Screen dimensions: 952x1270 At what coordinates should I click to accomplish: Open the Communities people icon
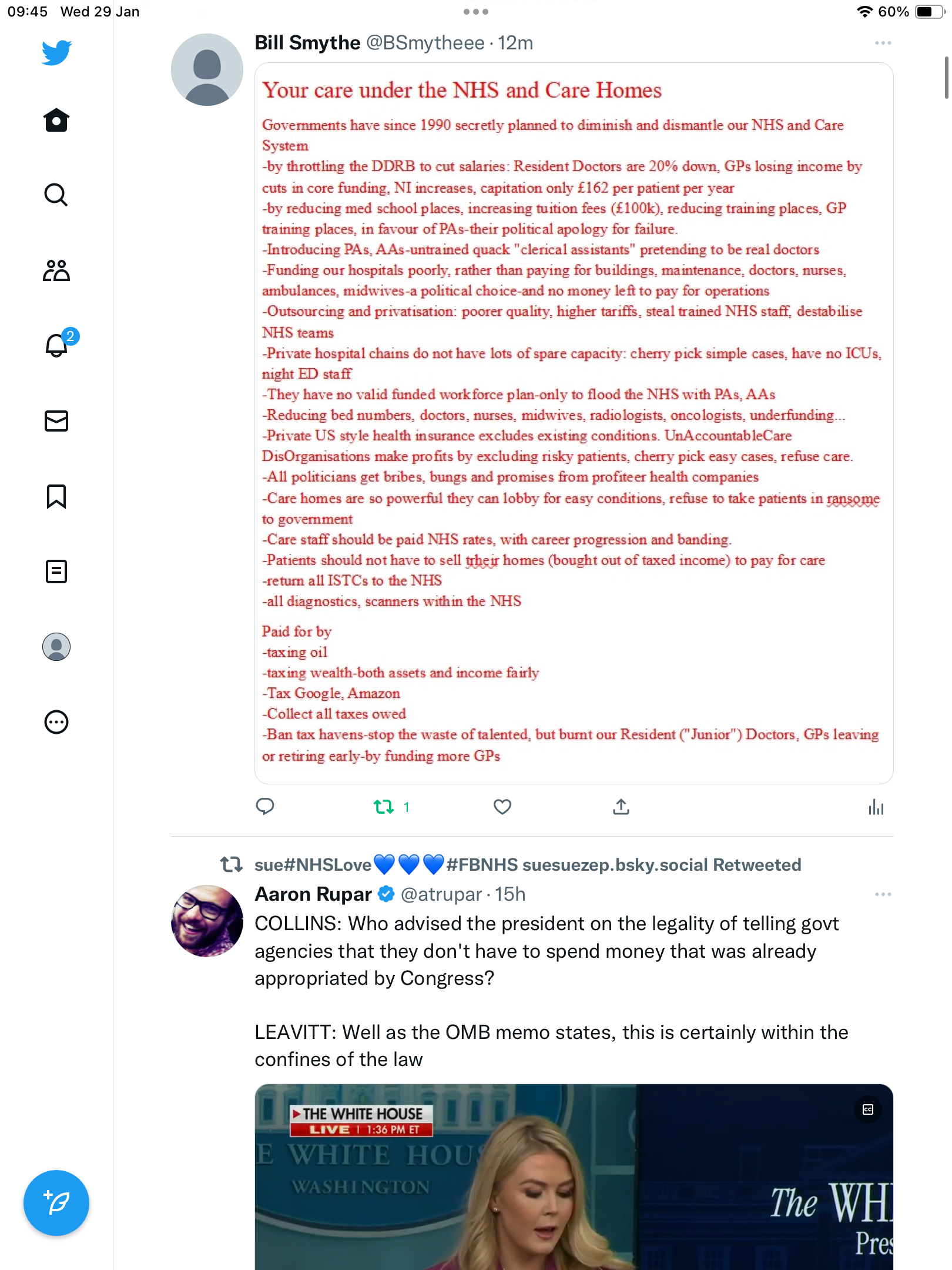point(56,270)
